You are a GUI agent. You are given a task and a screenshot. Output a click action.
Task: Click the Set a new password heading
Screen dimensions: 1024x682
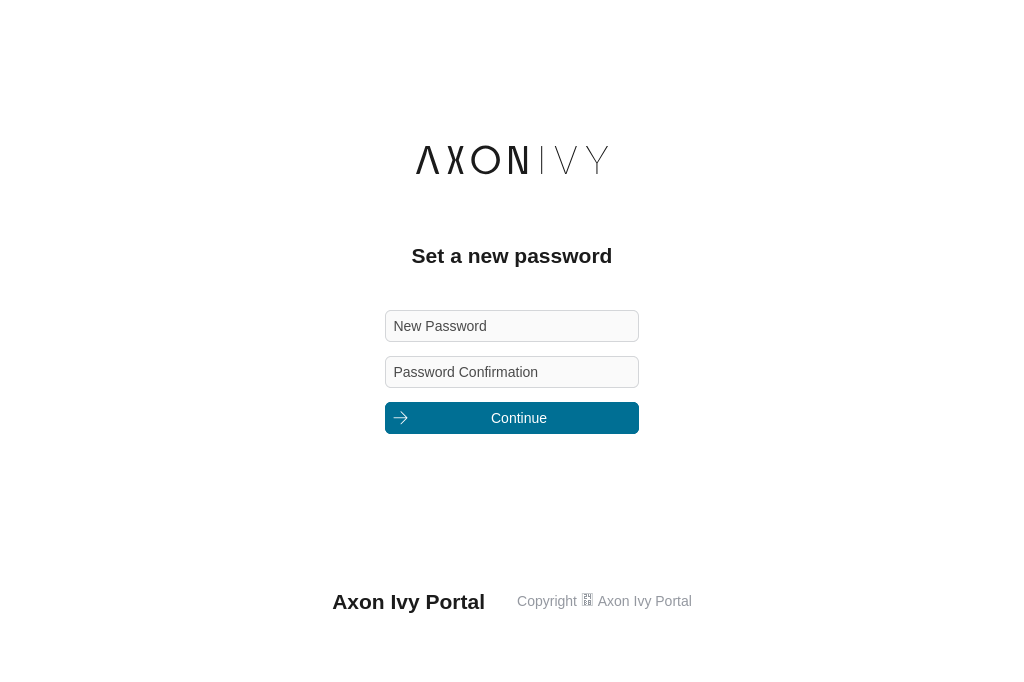[511, 256]
